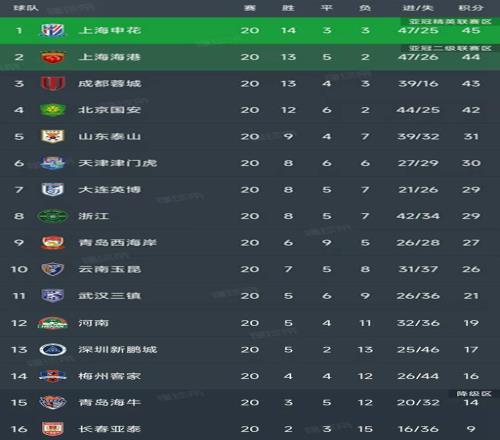Click the Zhejiang round green emblem
The width and height of the screenshot is (500, 440).
pyautogui.click(x=52, y=216)
